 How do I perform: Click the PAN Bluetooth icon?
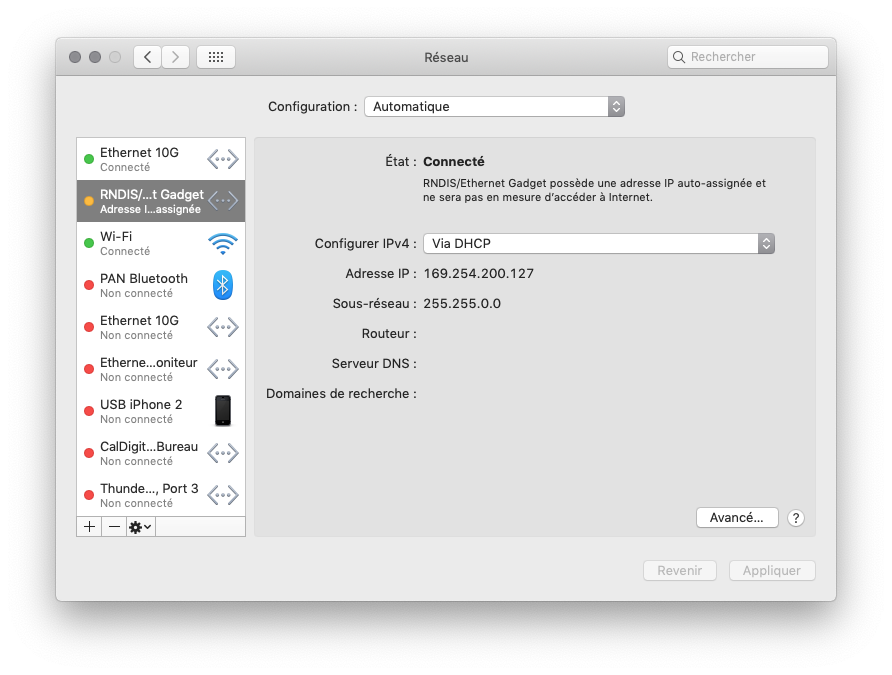[222, 285]
